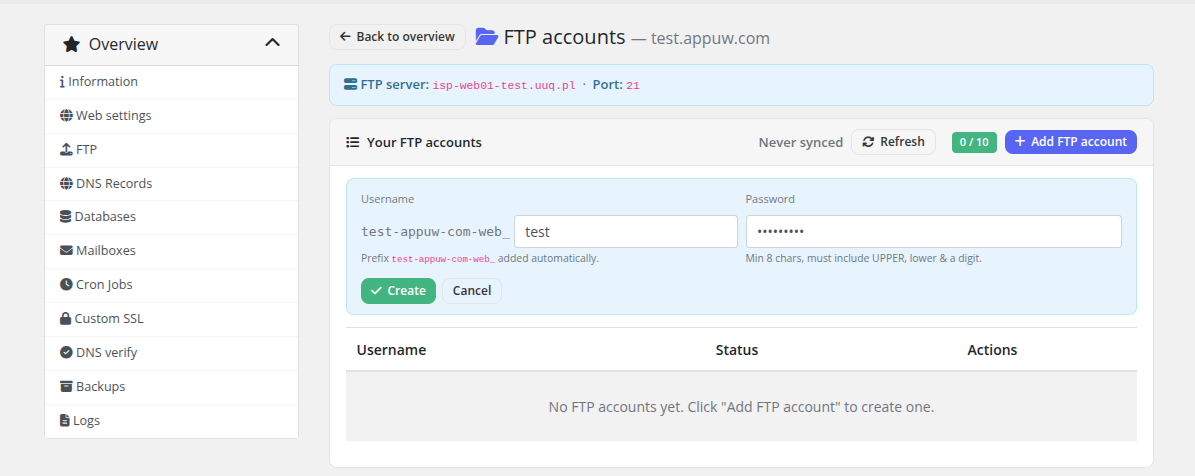Click the pink prefix code in hint
Image resolution: width=1195 pixels, height=476 pixels.
click(443, 259)
